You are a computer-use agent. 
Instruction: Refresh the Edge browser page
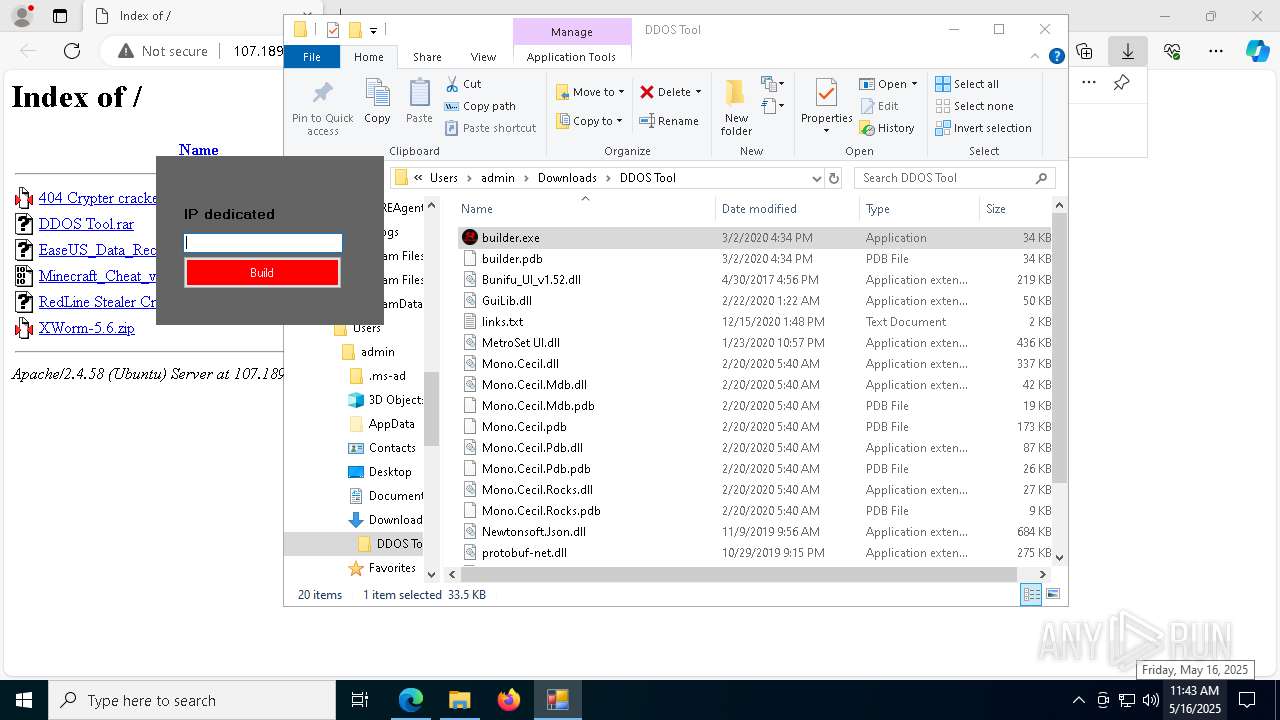coord(72,51)
